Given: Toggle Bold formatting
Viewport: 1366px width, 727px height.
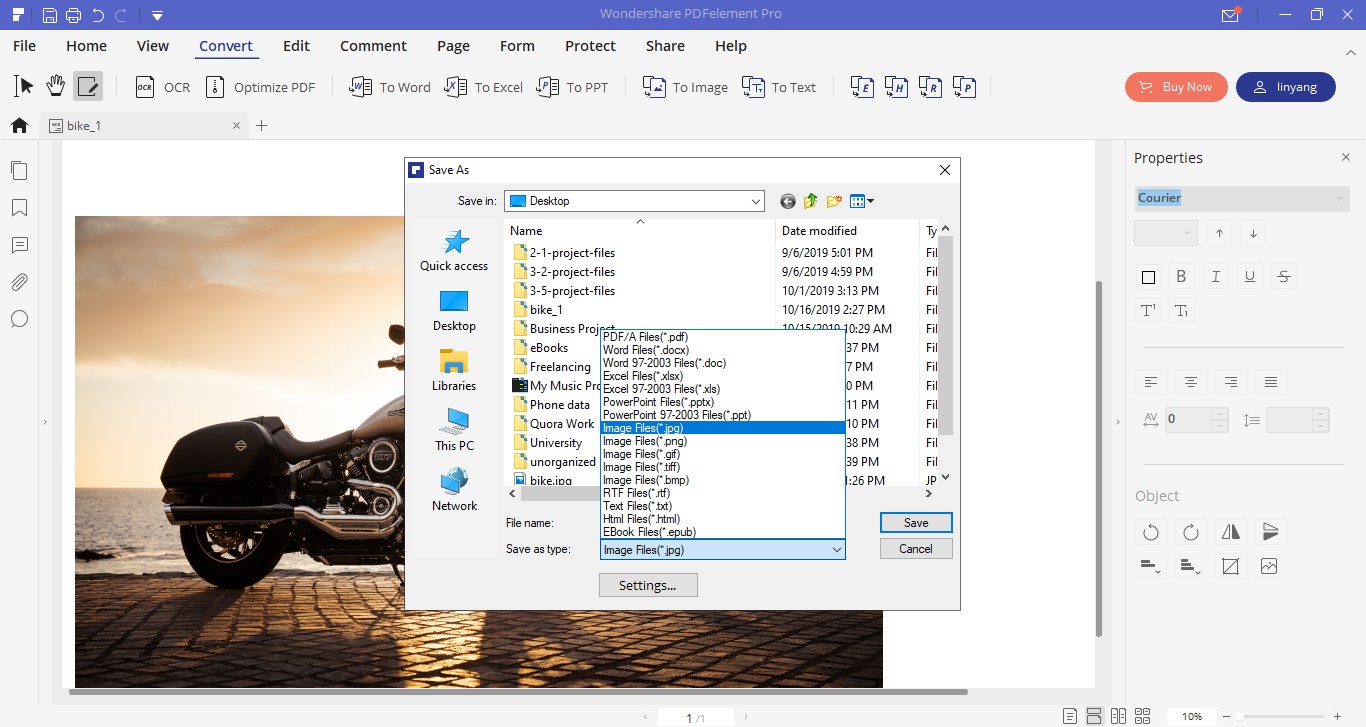Looking at the screenshot, I should [1181, 277].
